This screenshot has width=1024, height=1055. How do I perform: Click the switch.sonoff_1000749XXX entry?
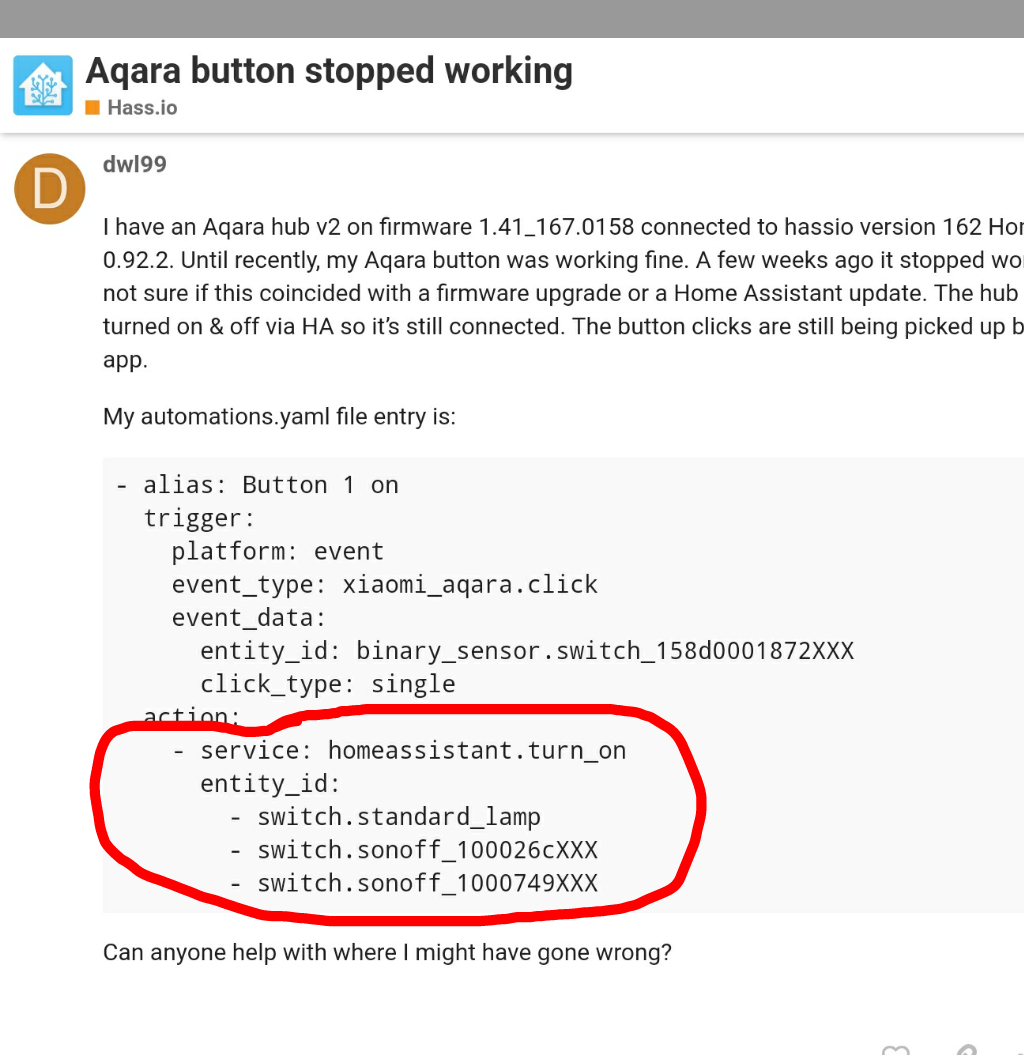[x=427, y=883]
